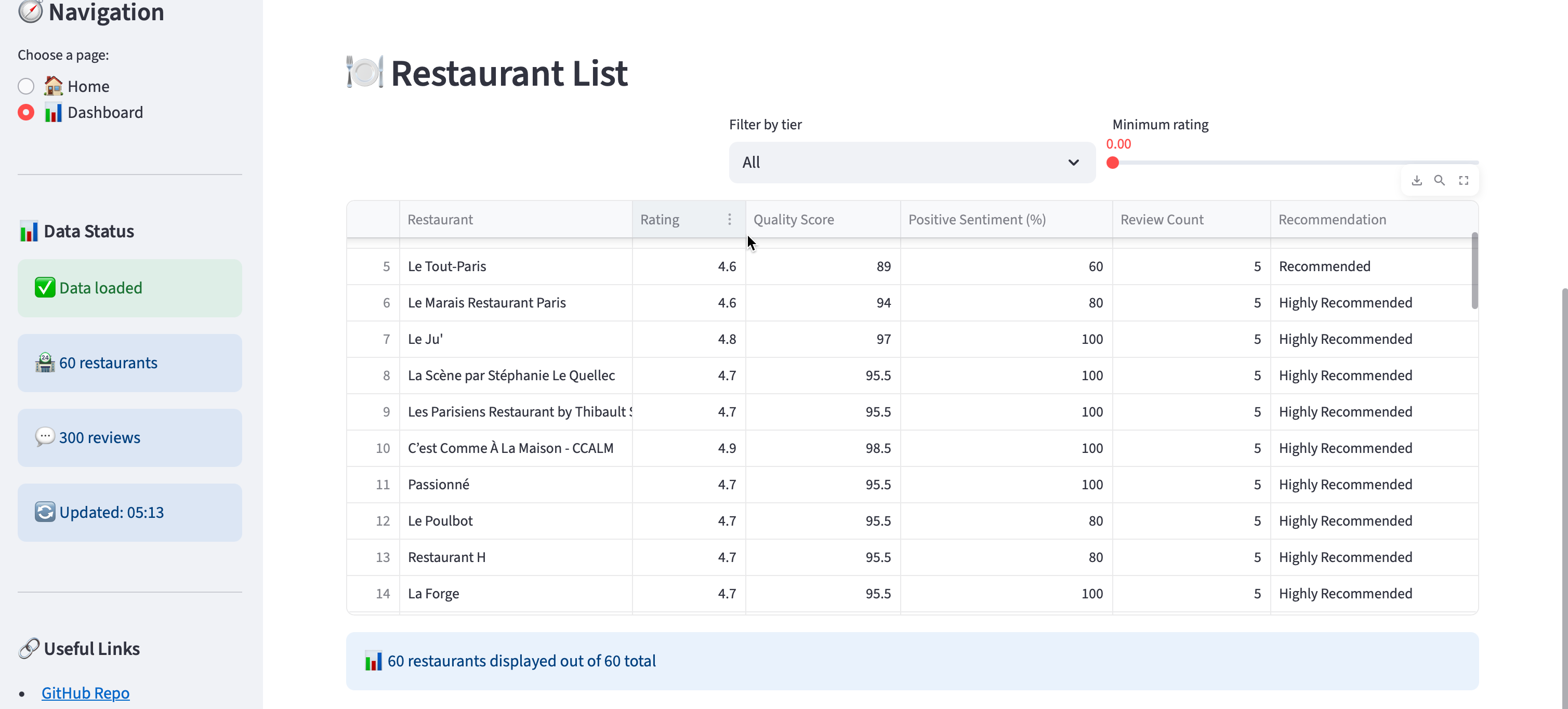Open the Rating column menu dots

point(729,219)
